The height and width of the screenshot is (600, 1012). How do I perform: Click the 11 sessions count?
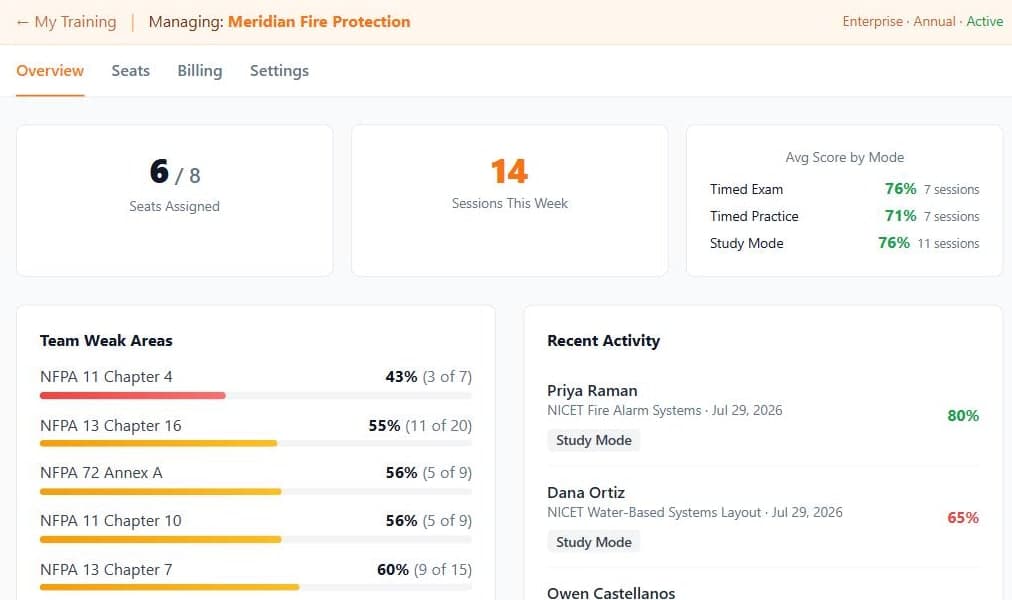(x=948, y=244)
